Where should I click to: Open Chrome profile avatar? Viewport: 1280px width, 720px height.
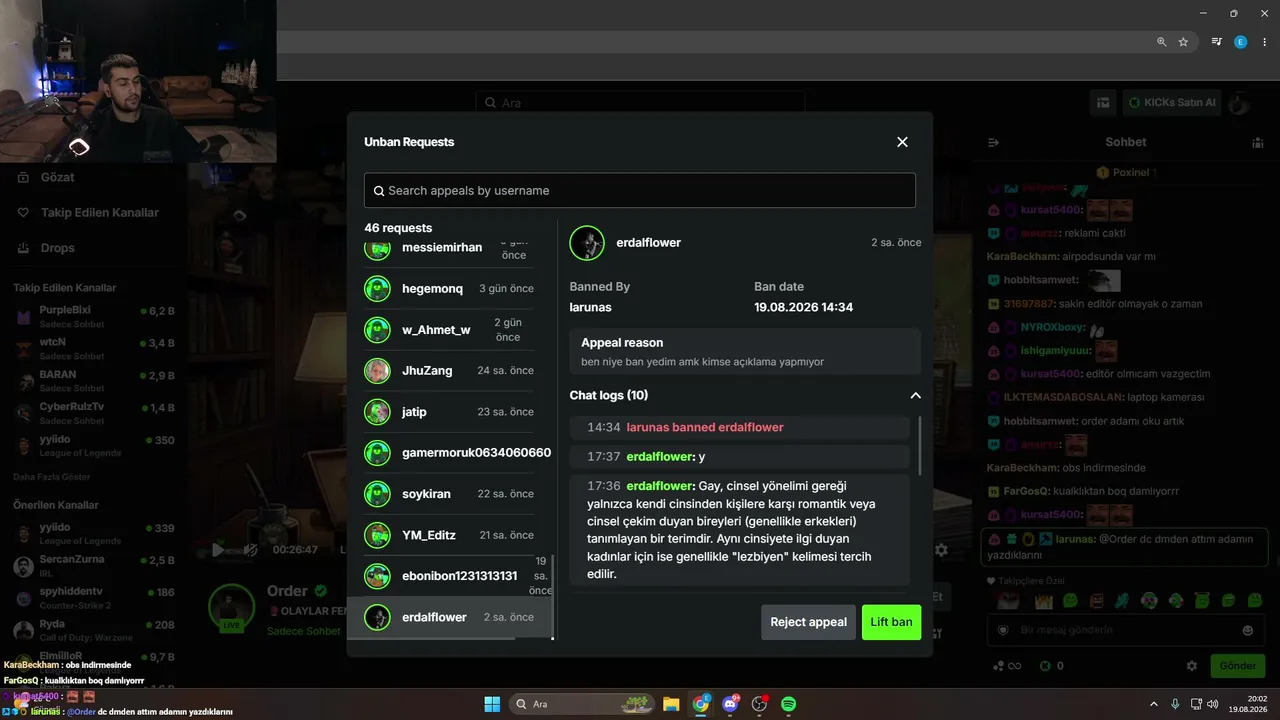[x=1240, y=42]
